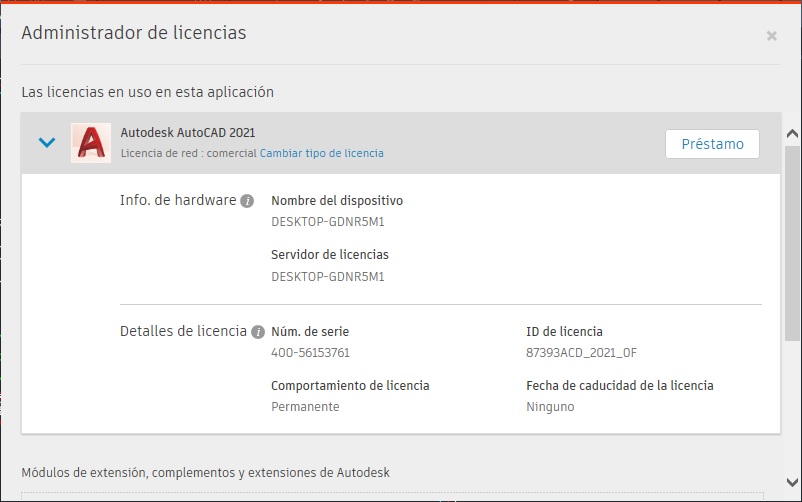Select the serial number 400-56153761
The image size is (802, 502).
click(310, 353)
